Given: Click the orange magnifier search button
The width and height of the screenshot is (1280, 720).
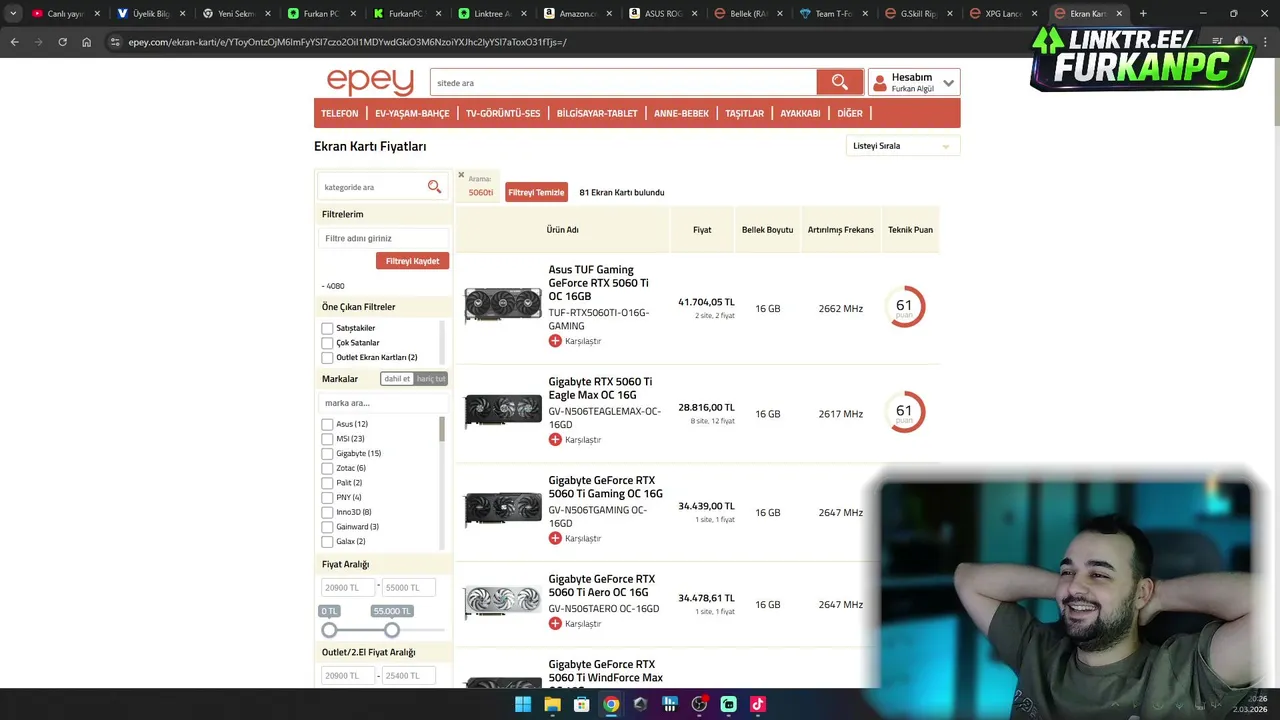Looking at the screenshot, I should point(840,82).
